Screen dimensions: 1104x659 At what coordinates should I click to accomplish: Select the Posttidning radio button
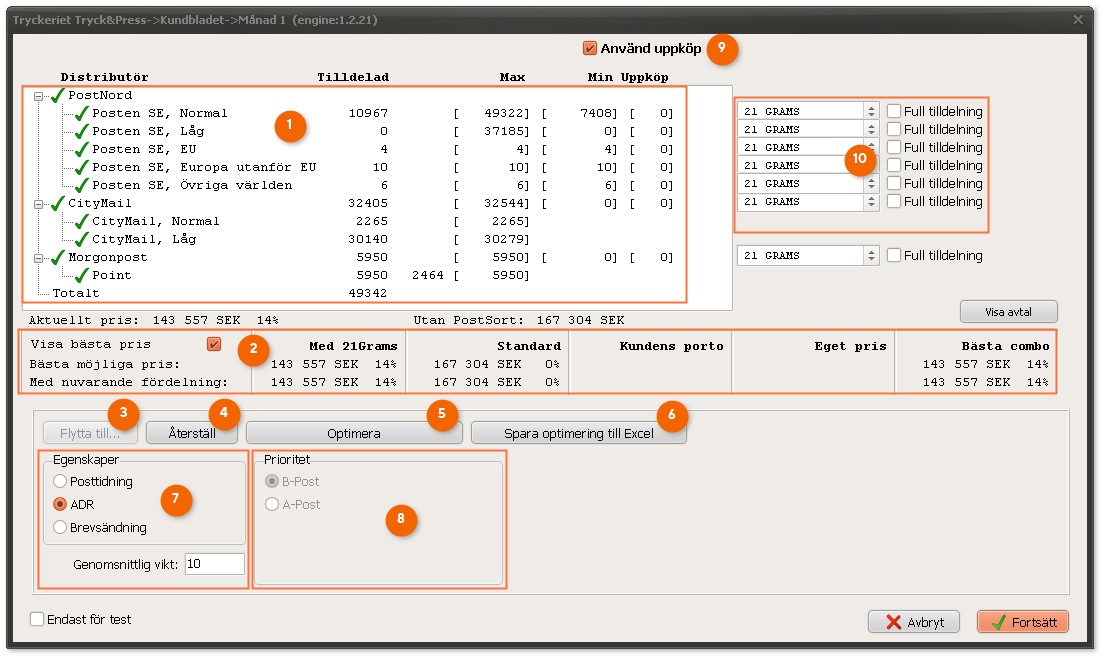click(x=60, y=481)
